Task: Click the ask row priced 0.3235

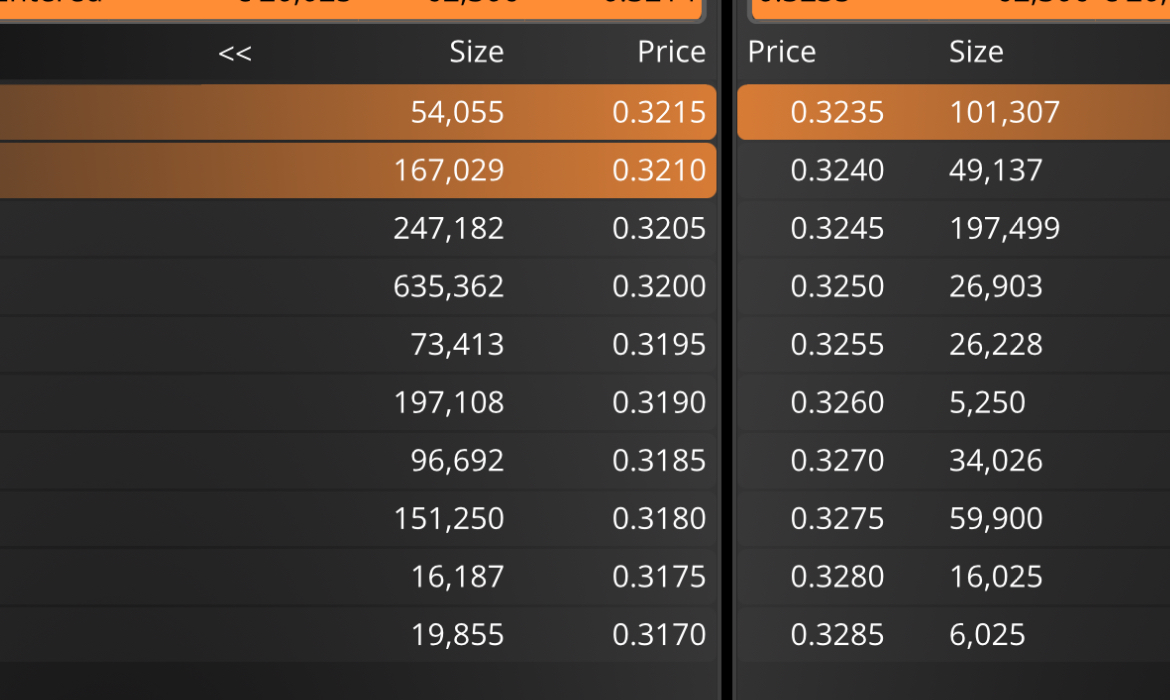Action: pyautogui.click(x=954, y=112)
